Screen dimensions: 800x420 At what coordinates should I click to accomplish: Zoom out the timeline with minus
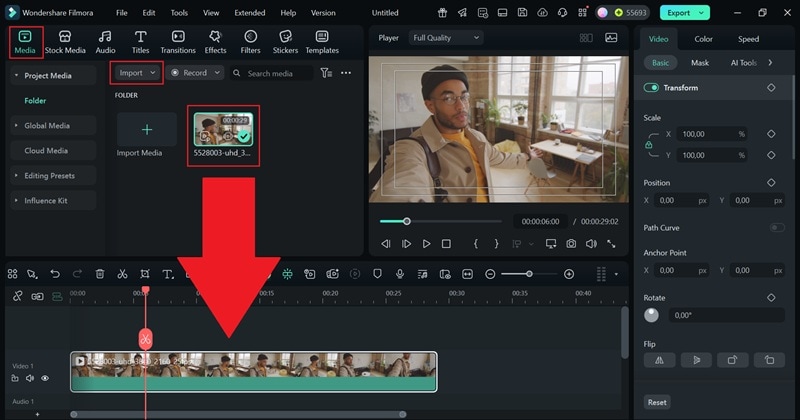(490, 274)
